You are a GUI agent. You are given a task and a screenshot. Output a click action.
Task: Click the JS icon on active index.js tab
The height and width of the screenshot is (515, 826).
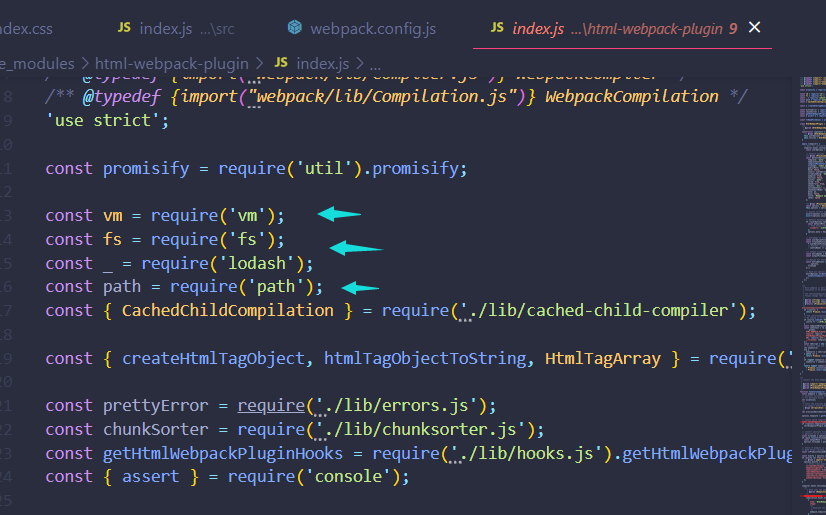497,28
